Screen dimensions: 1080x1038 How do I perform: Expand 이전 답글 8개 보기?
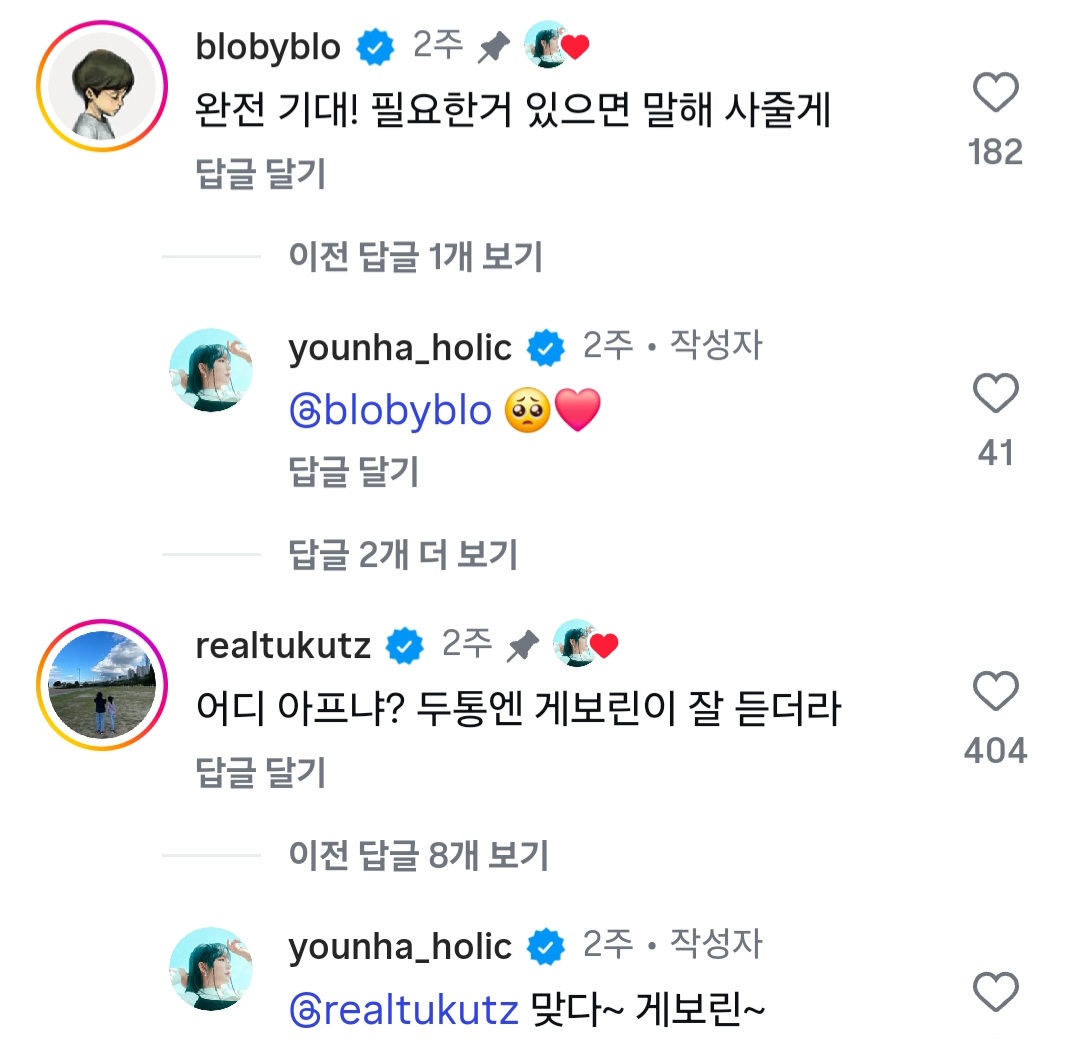click(x=418, y=855)
